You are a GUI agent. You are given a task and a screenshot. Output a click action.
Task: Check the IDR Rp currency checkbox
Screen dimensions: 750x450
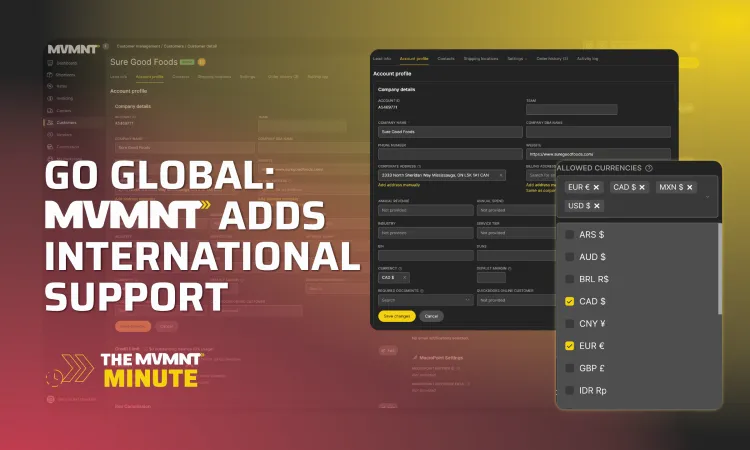coord(569,391)
